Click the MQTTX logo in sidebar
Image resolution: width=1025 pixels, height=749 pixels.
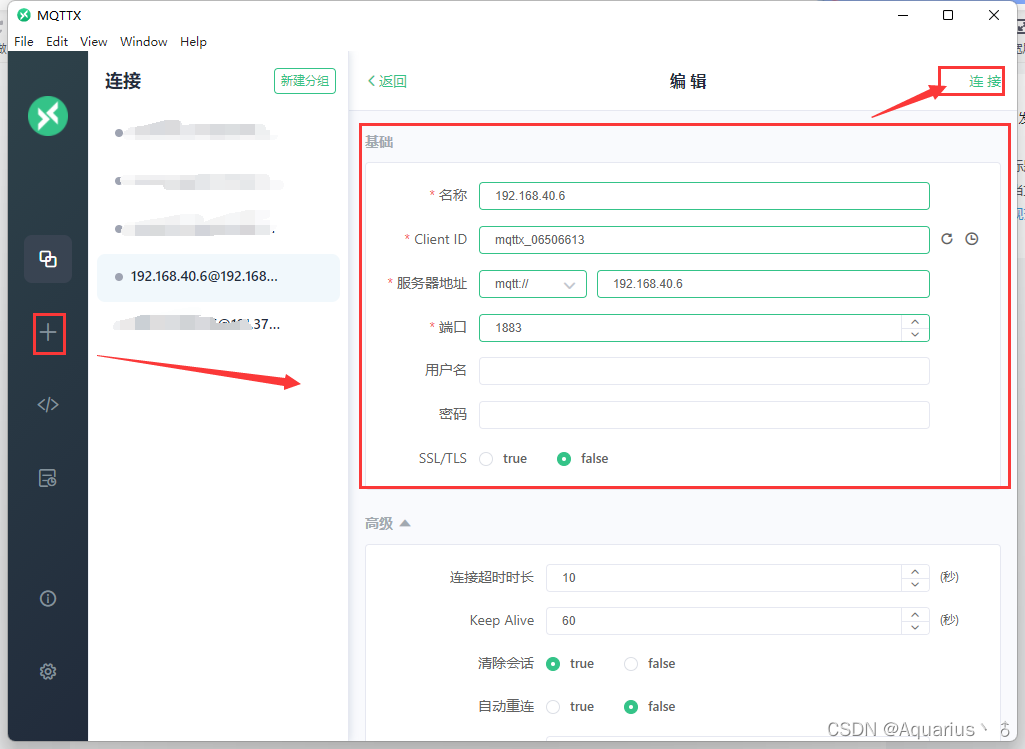pos(48,116)
